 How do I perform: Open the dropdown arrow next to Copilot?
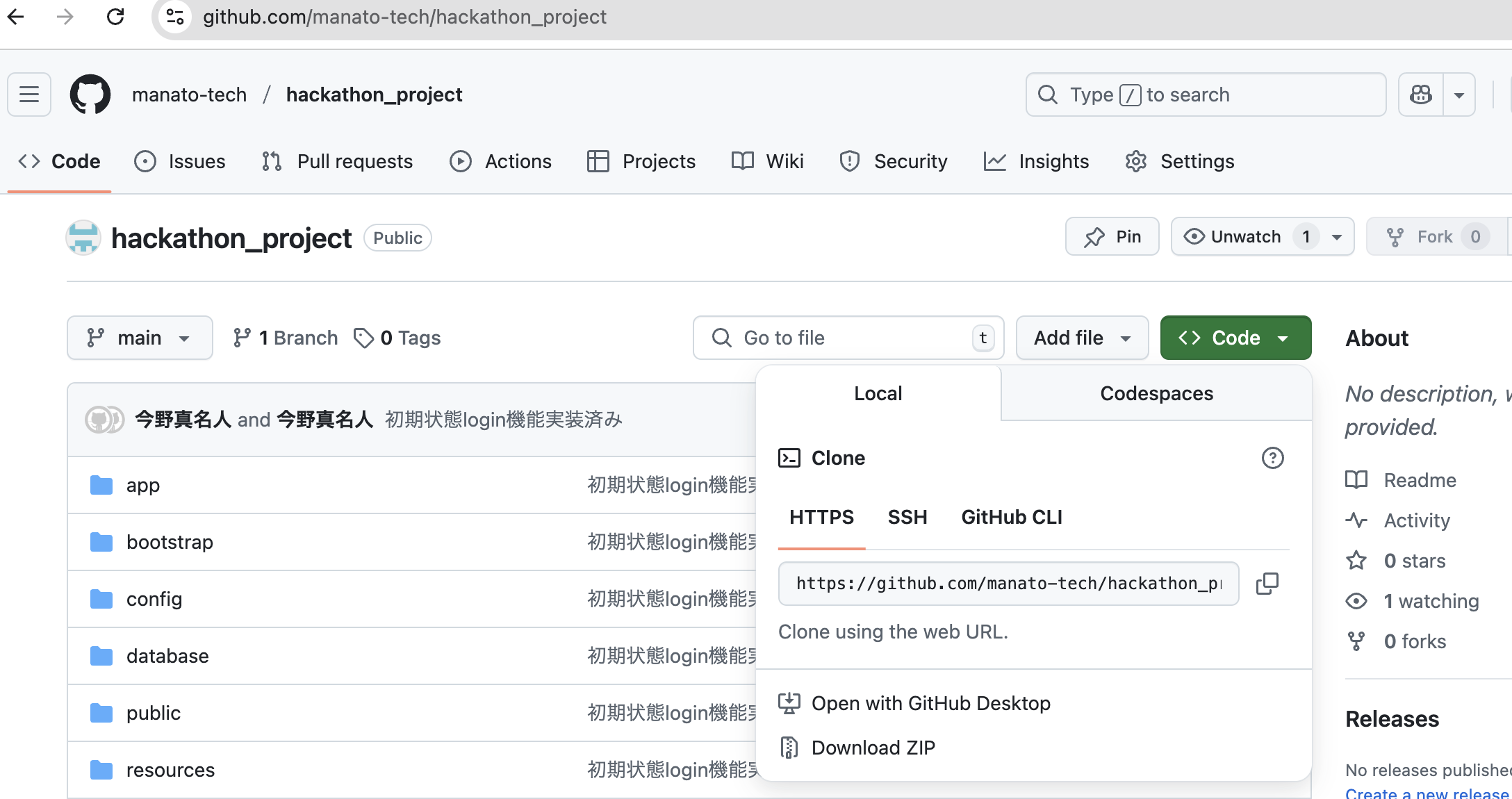tap(1459, 94)
